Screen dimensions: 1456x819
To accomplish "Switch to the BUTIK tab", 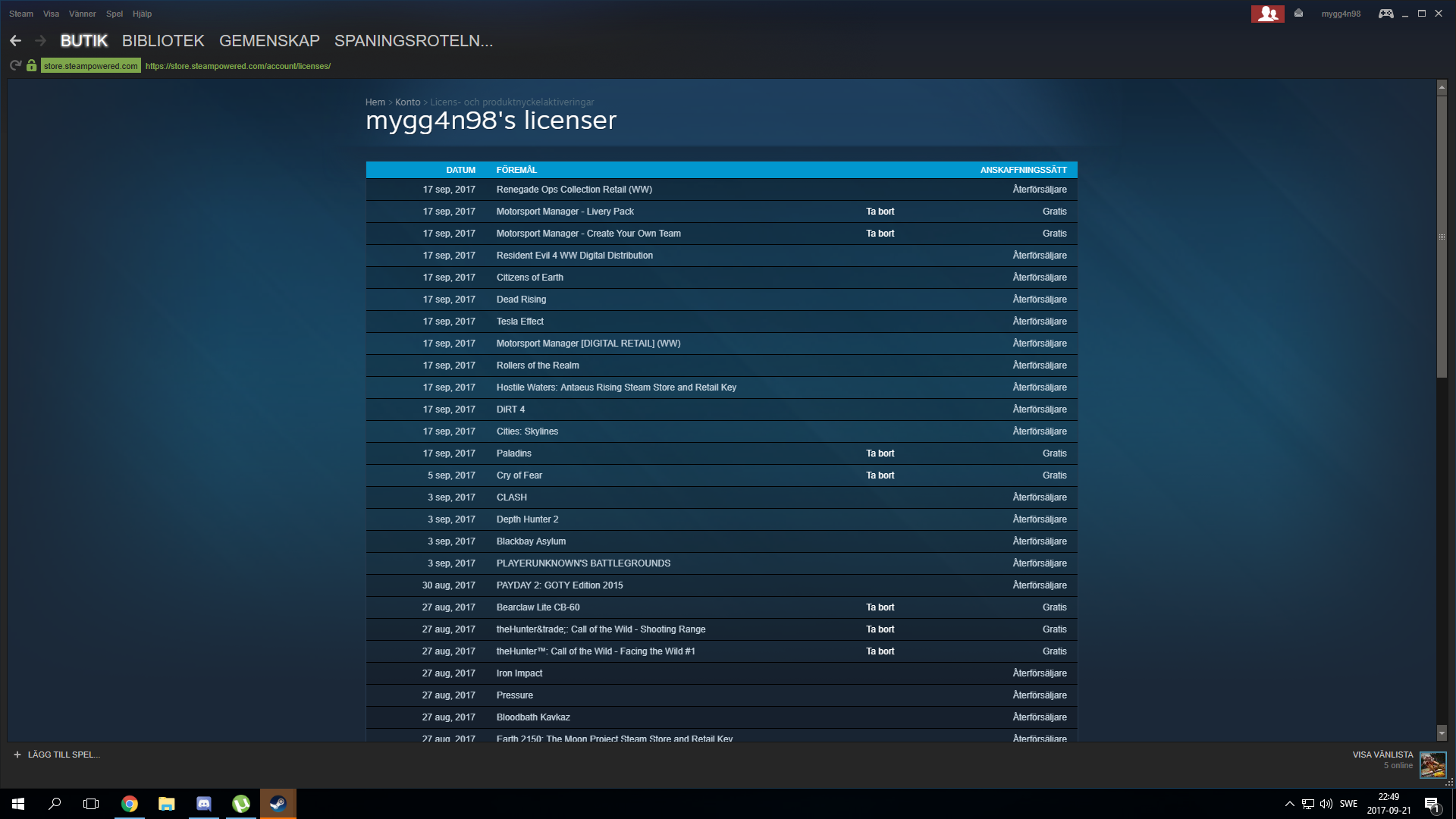I will click(x=84, y=41).
